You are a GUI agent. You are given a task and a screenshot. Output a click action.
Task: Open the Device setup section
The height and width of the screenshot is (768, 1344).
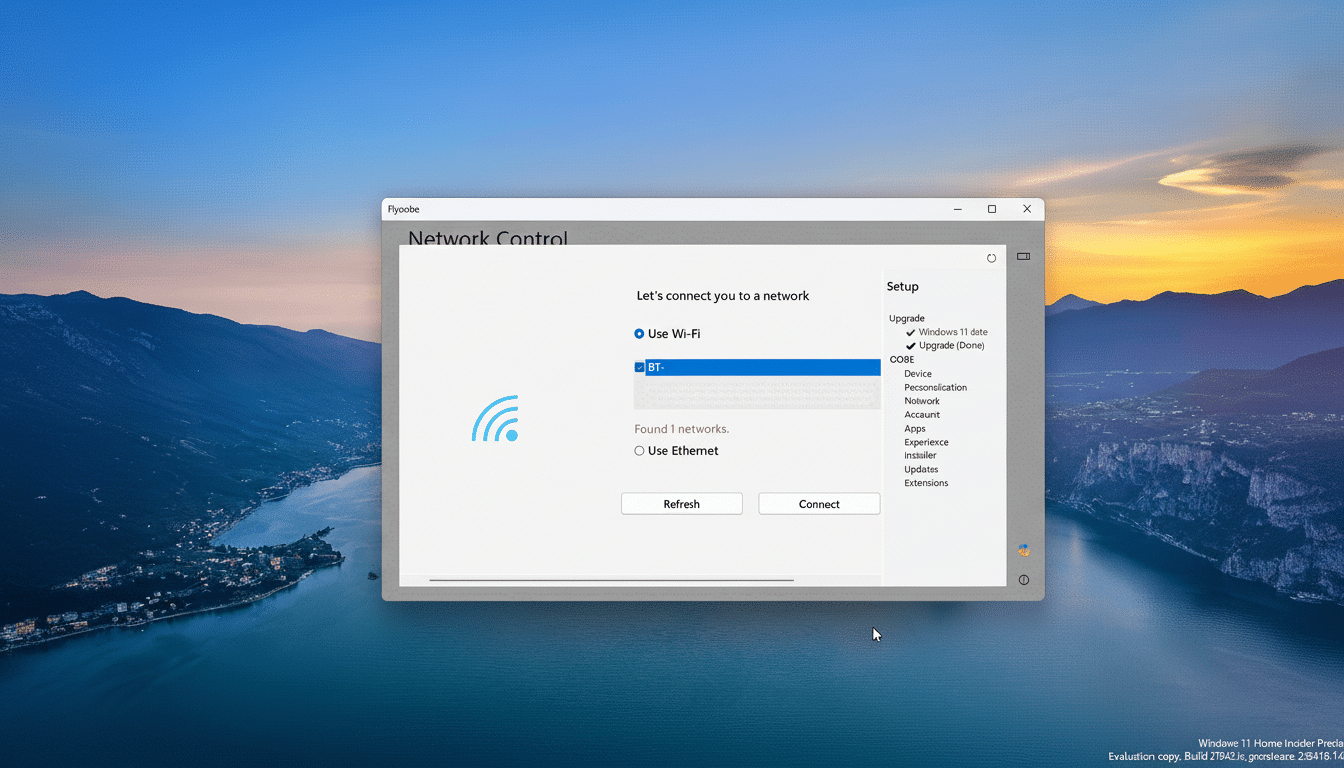[917, 373]
